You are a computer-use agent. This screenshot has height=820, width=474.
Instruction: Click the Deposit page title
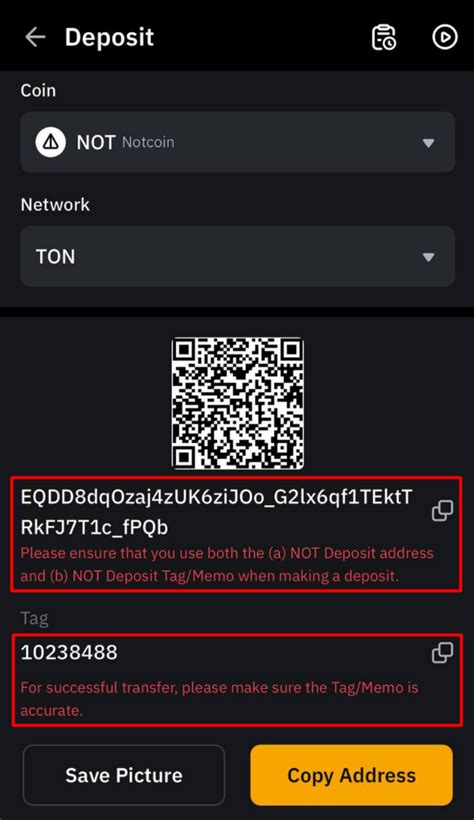click(109, 37)
